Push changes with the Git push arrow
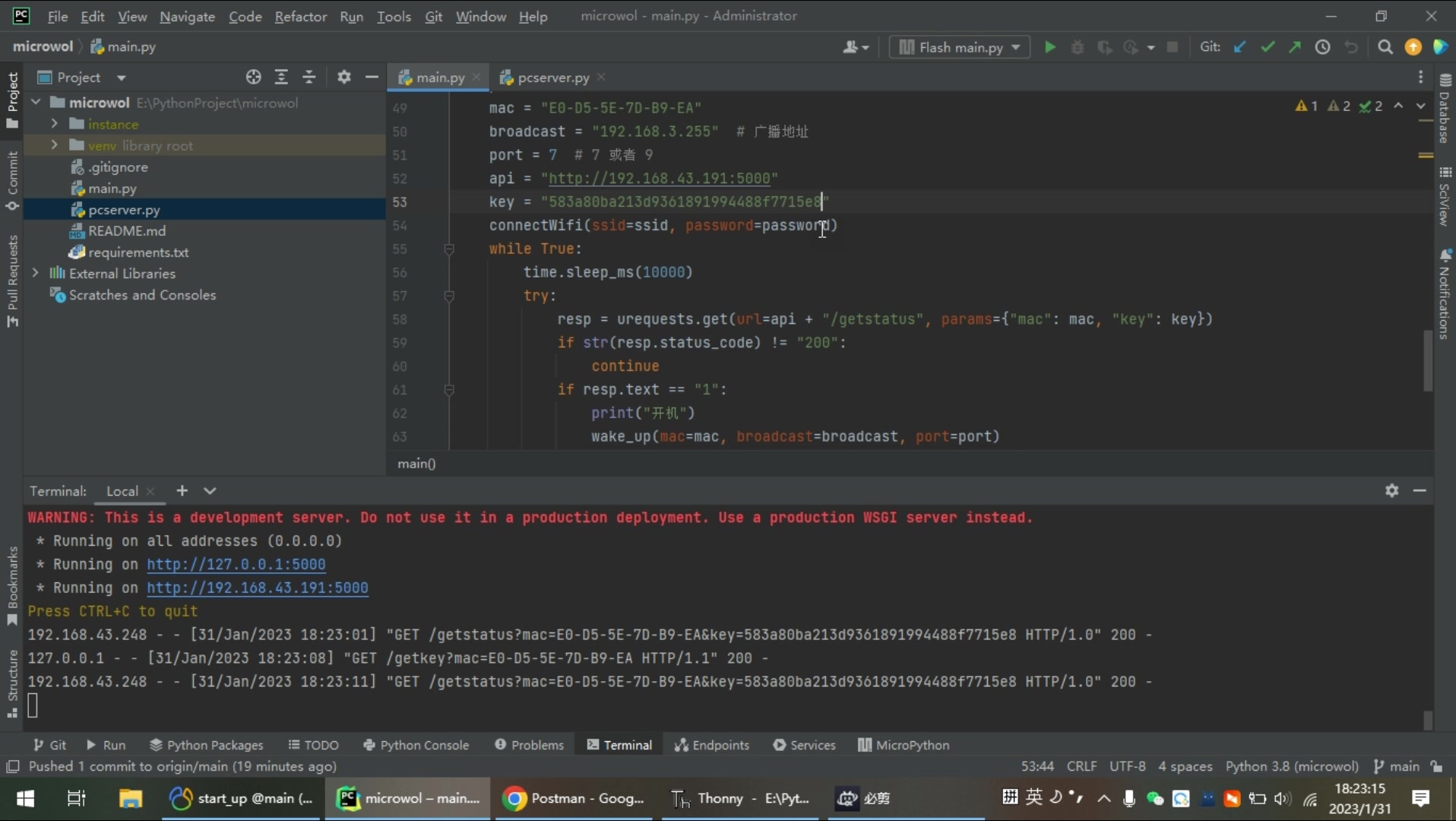 click(x=1294, y=47)
